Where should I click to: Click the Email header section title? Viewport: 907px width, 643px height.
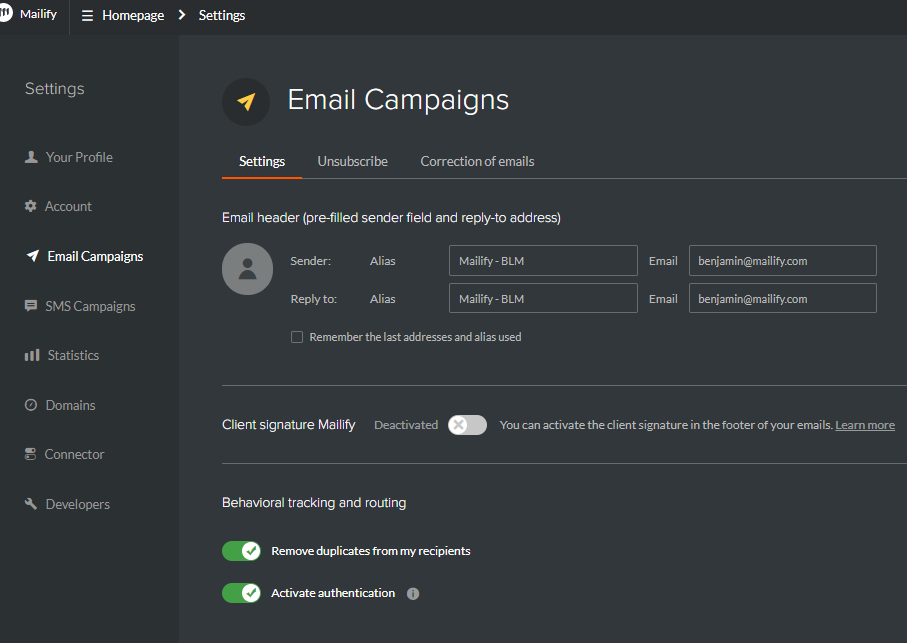[x=391, y=218]
